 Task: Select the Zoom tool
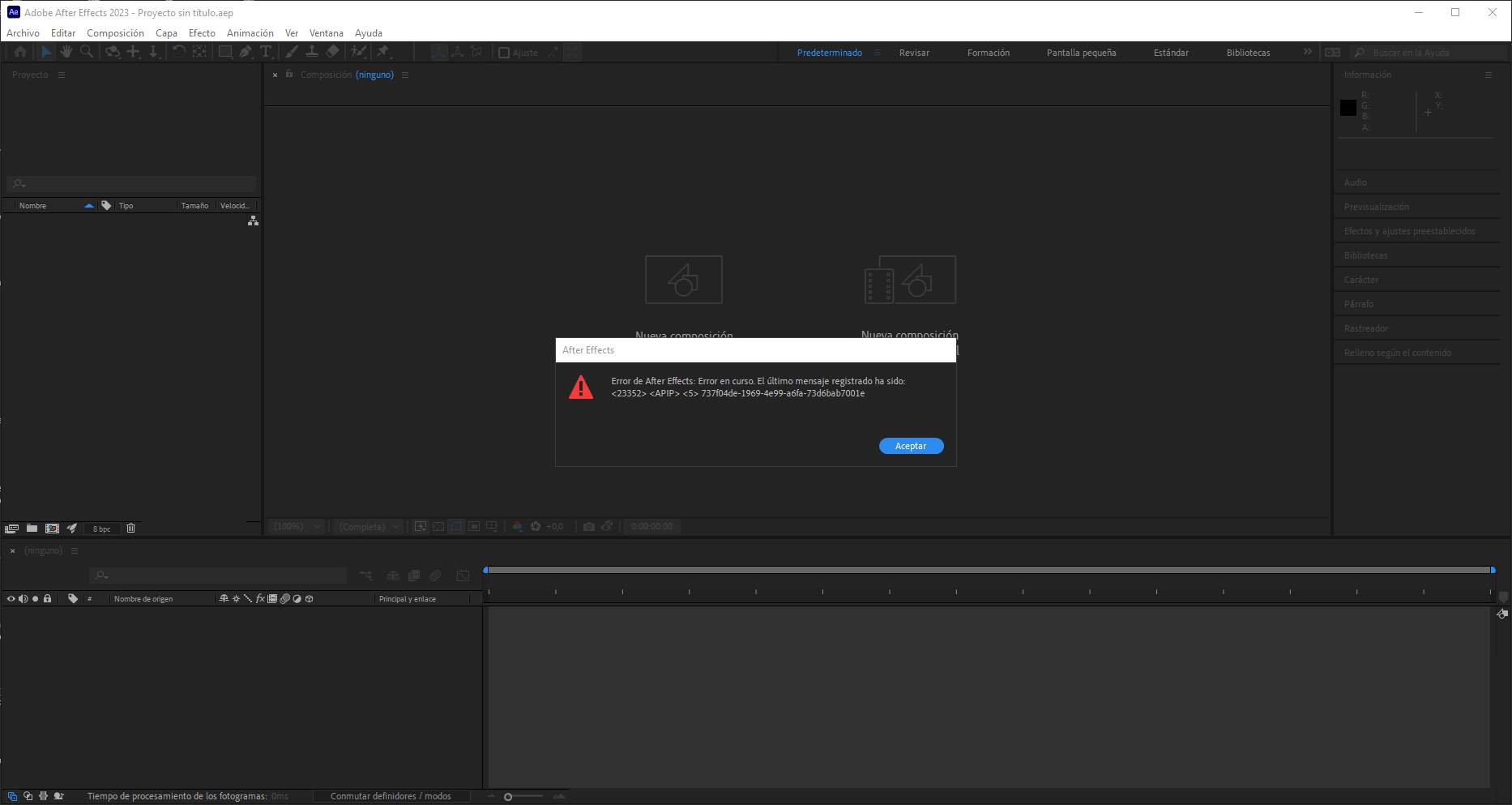click(x=87, y=51)
